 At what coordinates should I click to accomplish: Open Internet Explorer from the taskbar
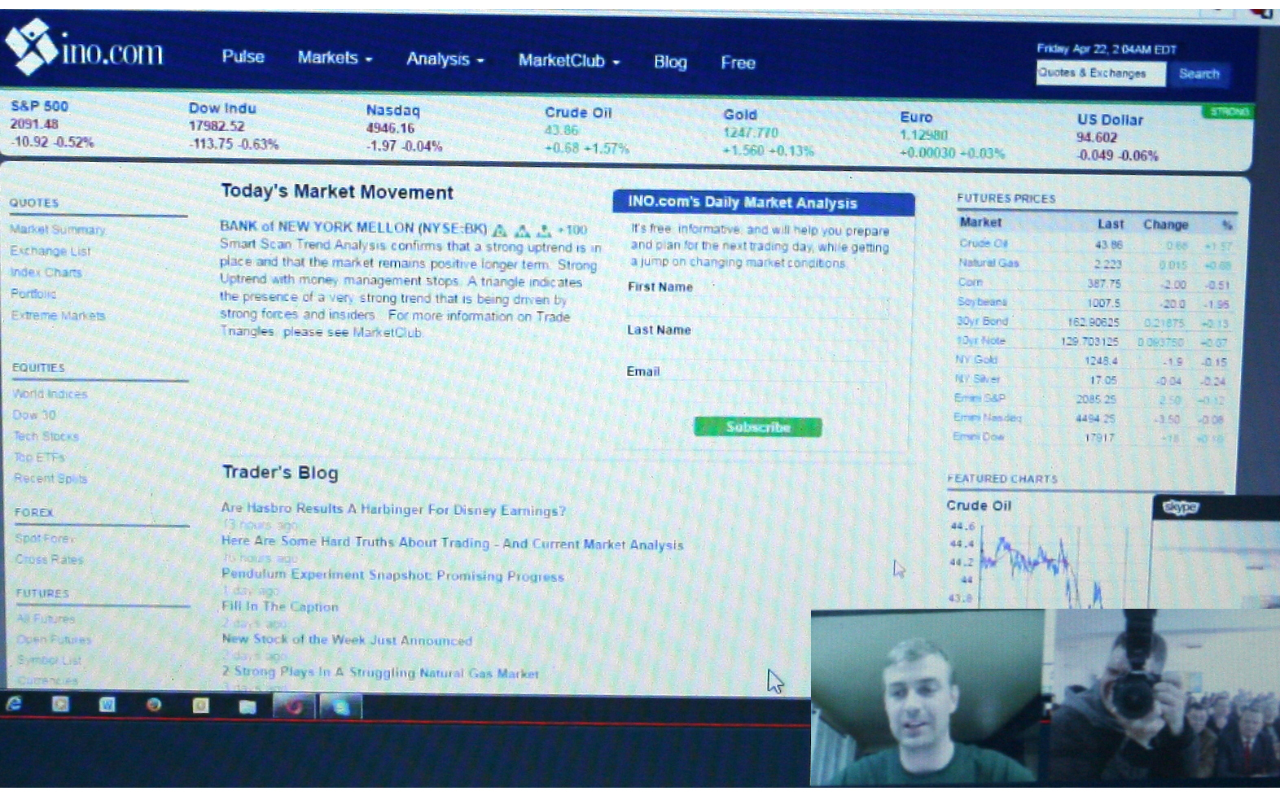(x=15, y=704)
